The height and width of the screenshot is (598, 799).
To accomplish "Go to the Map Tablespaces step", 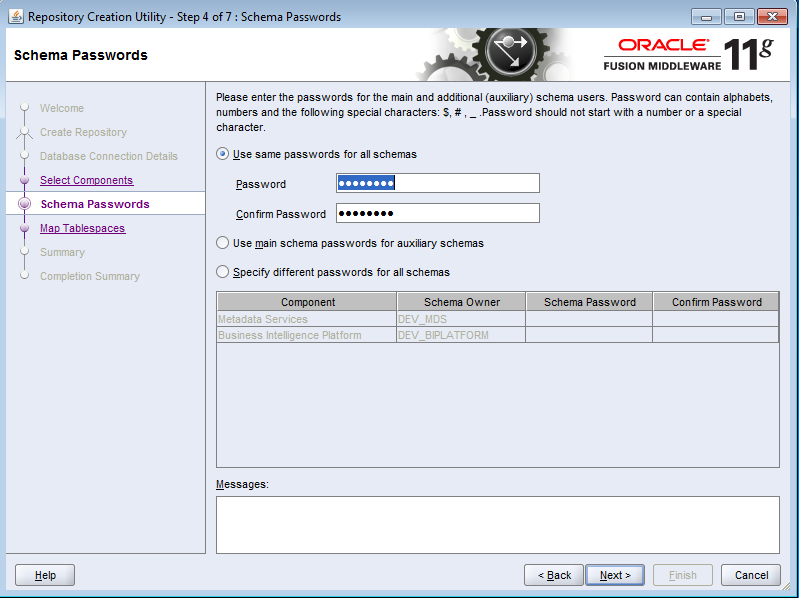I will 83,228.
